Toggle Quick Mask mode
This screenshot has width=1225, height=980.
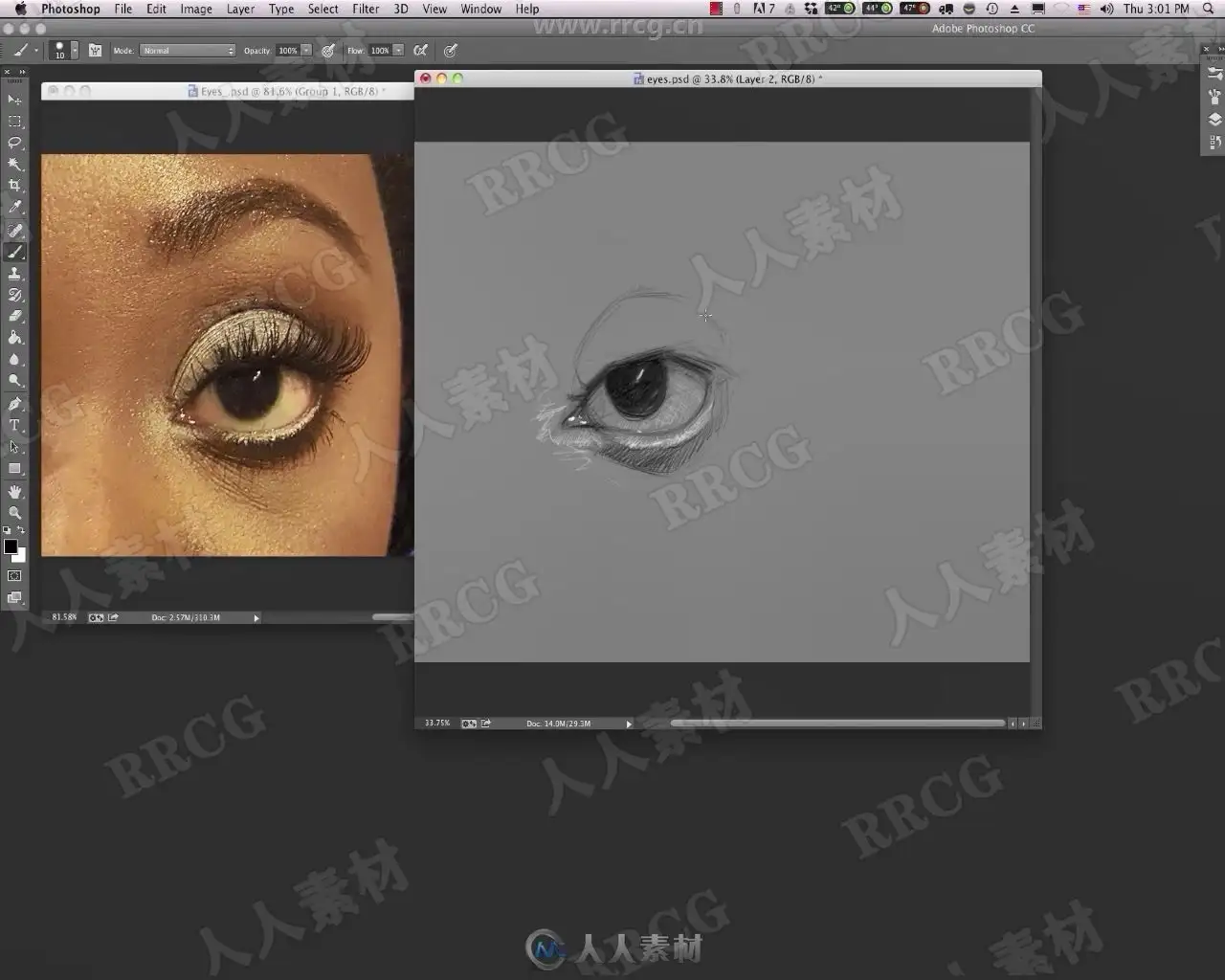14,576
